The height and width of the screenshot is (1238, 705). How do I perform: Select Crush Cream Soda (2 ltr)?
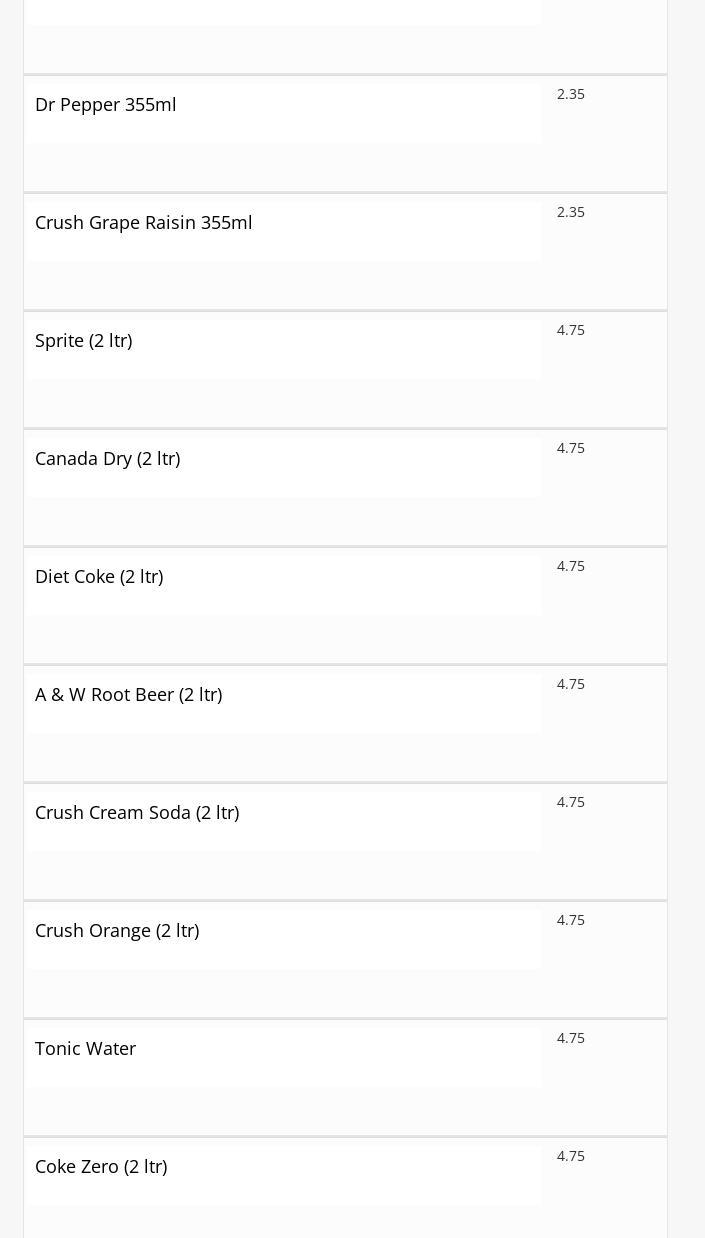click(x=137, y=813)
